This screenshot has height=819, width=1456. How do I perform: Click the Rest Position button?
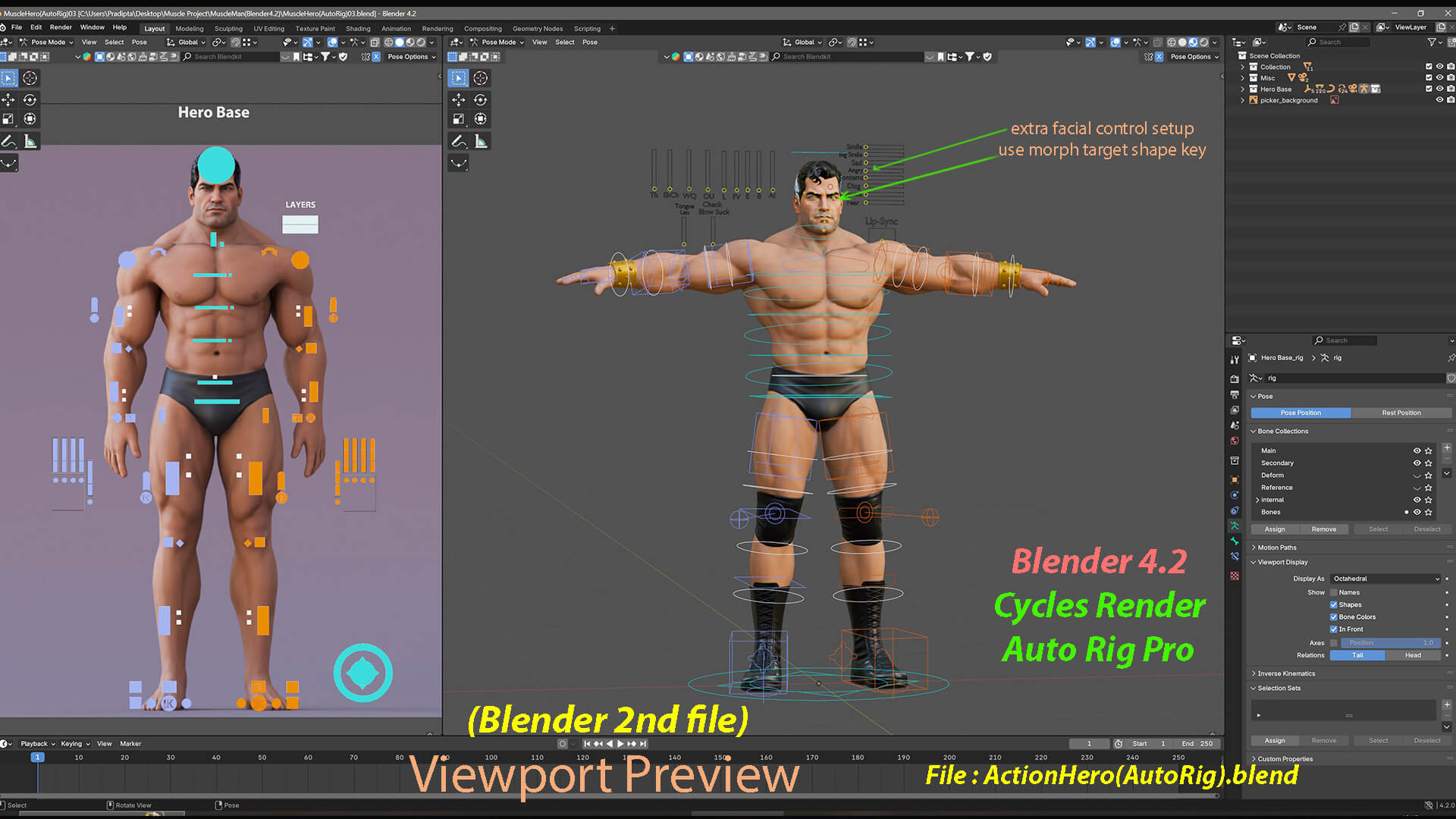coord(1401,413)
